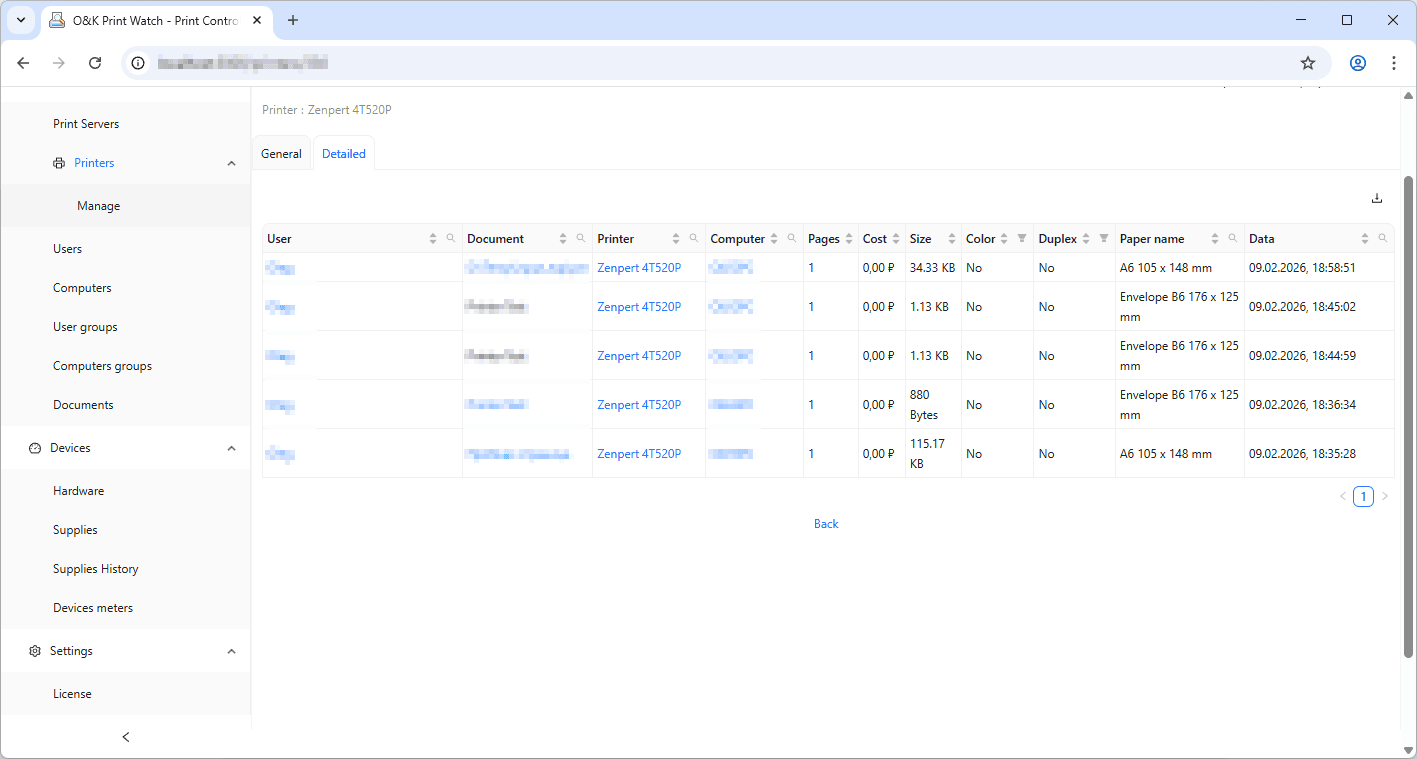Collapse the sidebar with left chevron
This screenshot has height=759, width=1417.
126,737
